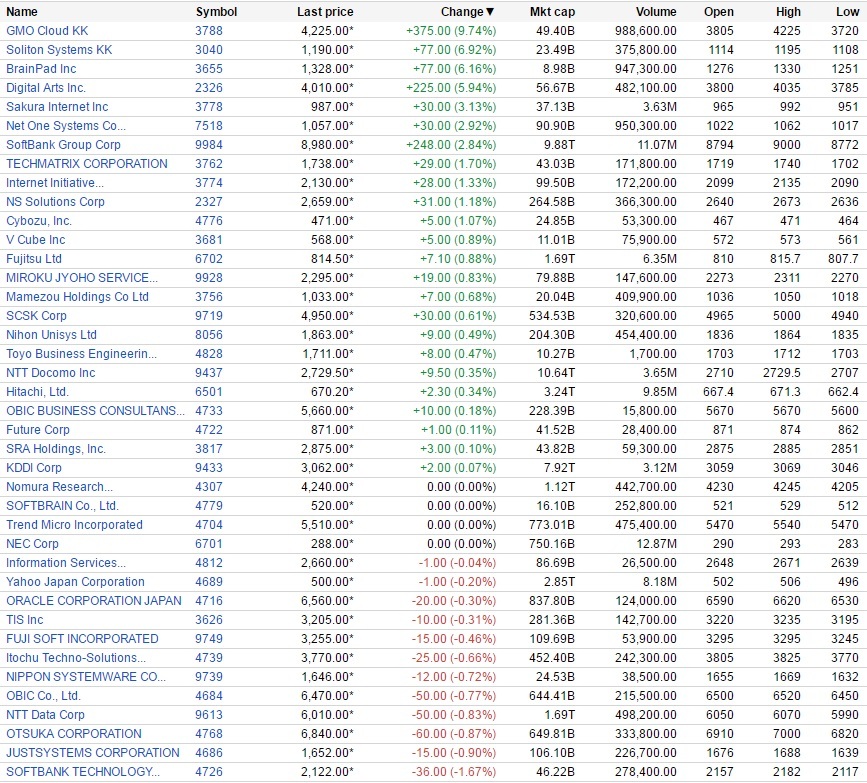
Task: Open SOFTBRAIN Co., Ltd. link
Action: pyautogui.click(x=62, y=505)
